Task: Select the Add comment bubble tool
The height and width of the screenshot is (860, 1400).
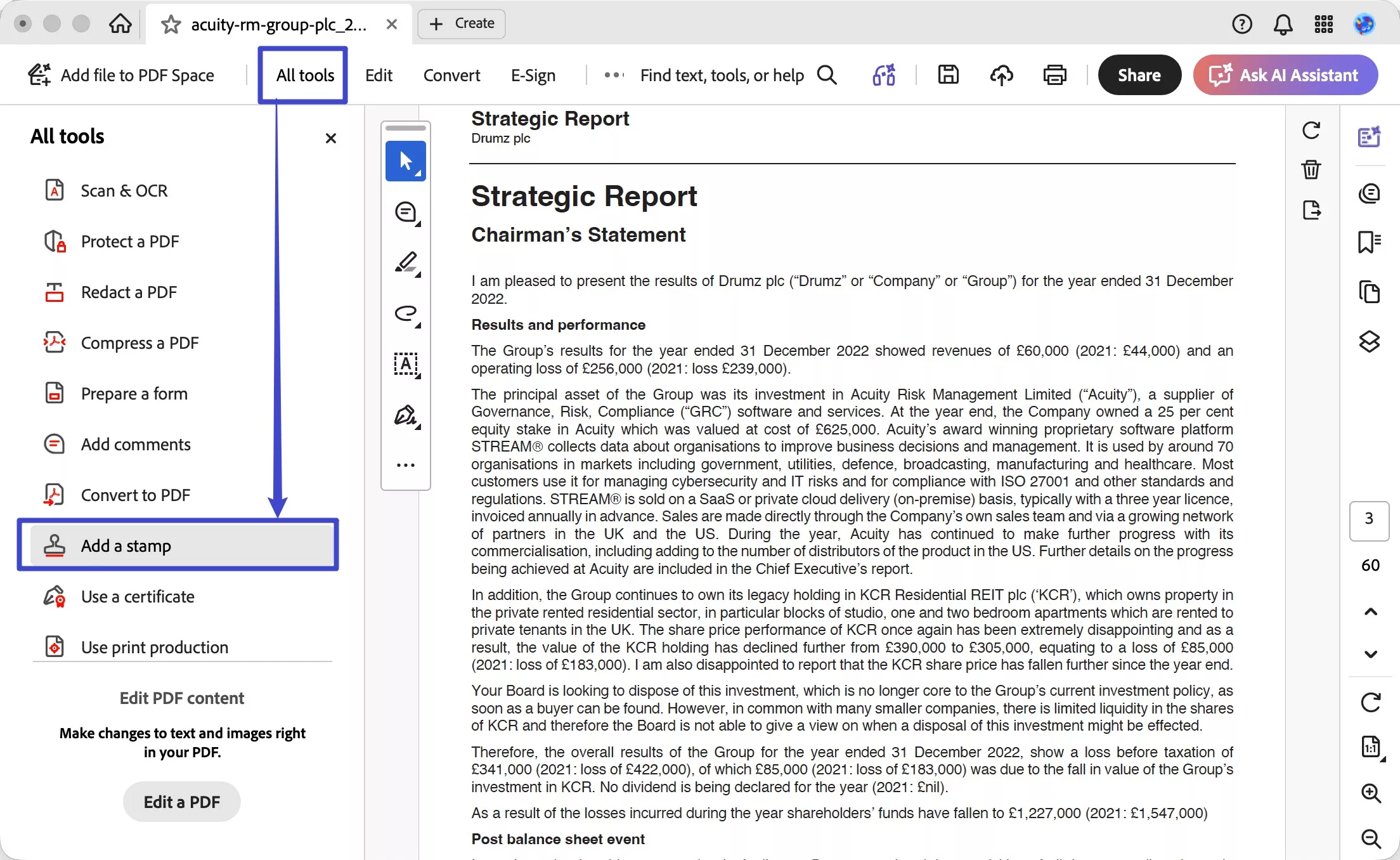Action: (x=406, y=212)
